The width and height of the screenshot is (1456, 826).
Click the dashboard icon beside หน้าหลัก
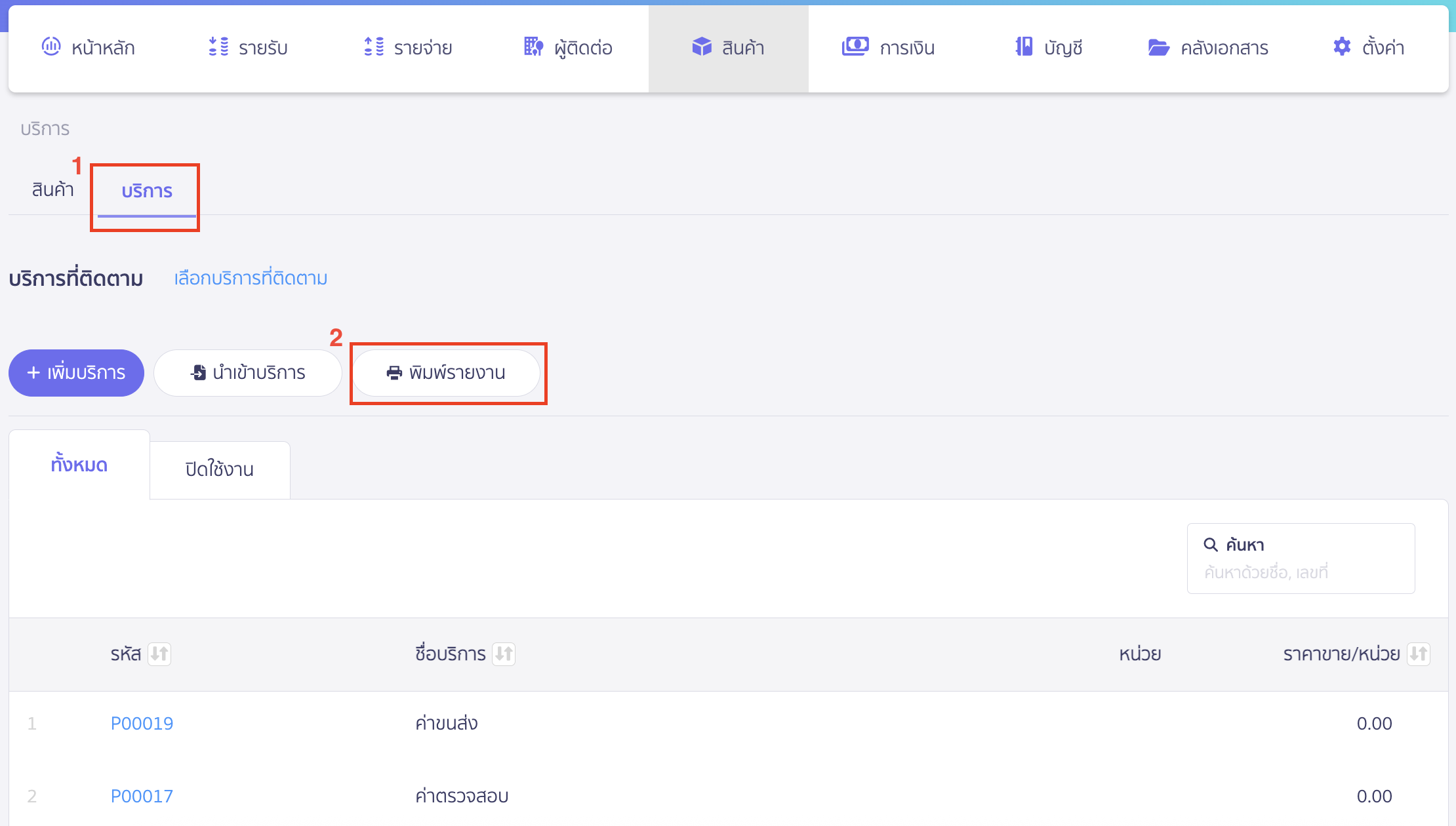pos(51,47)
